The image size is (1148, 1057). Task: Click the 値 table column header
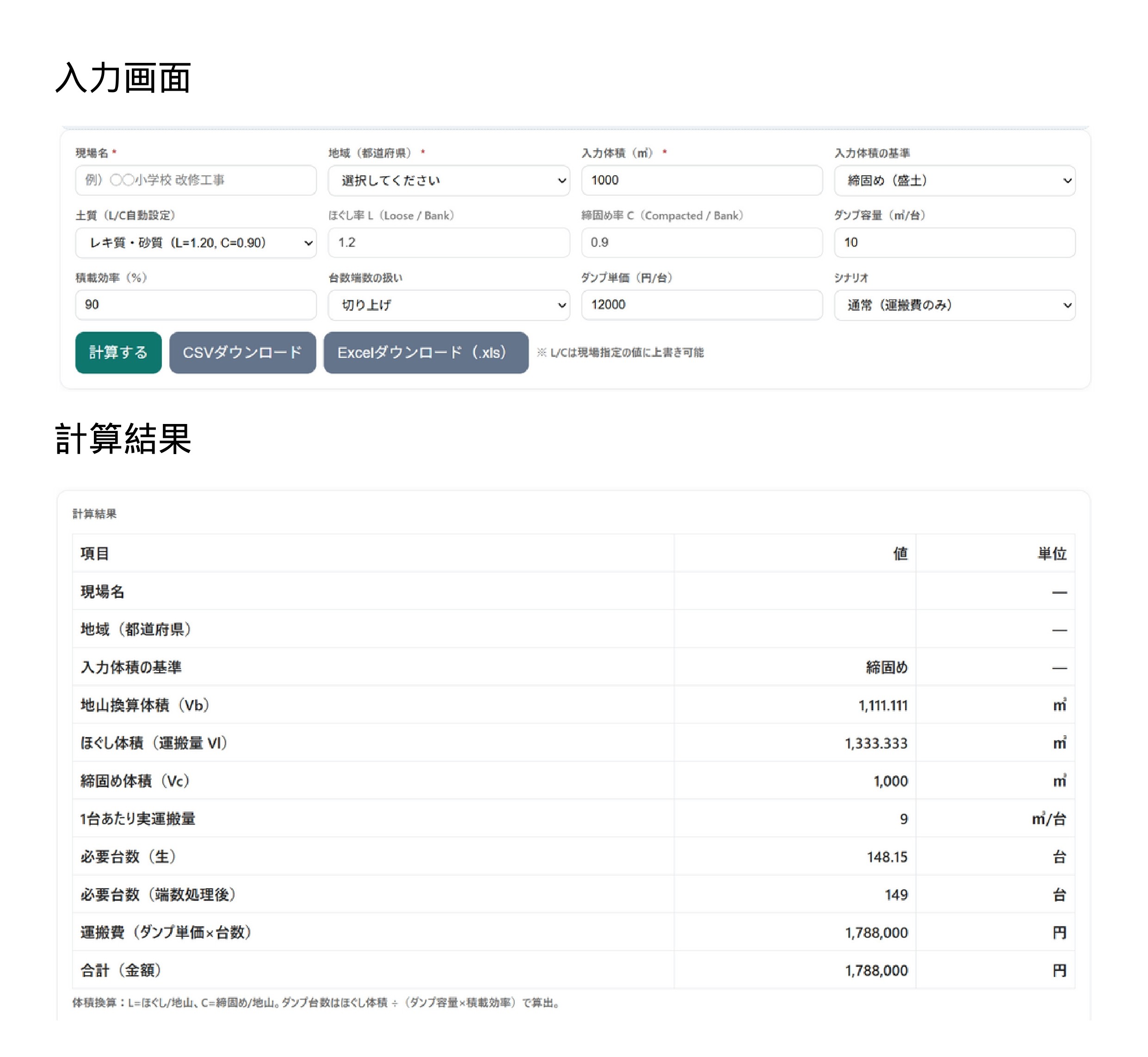[900, 553]
